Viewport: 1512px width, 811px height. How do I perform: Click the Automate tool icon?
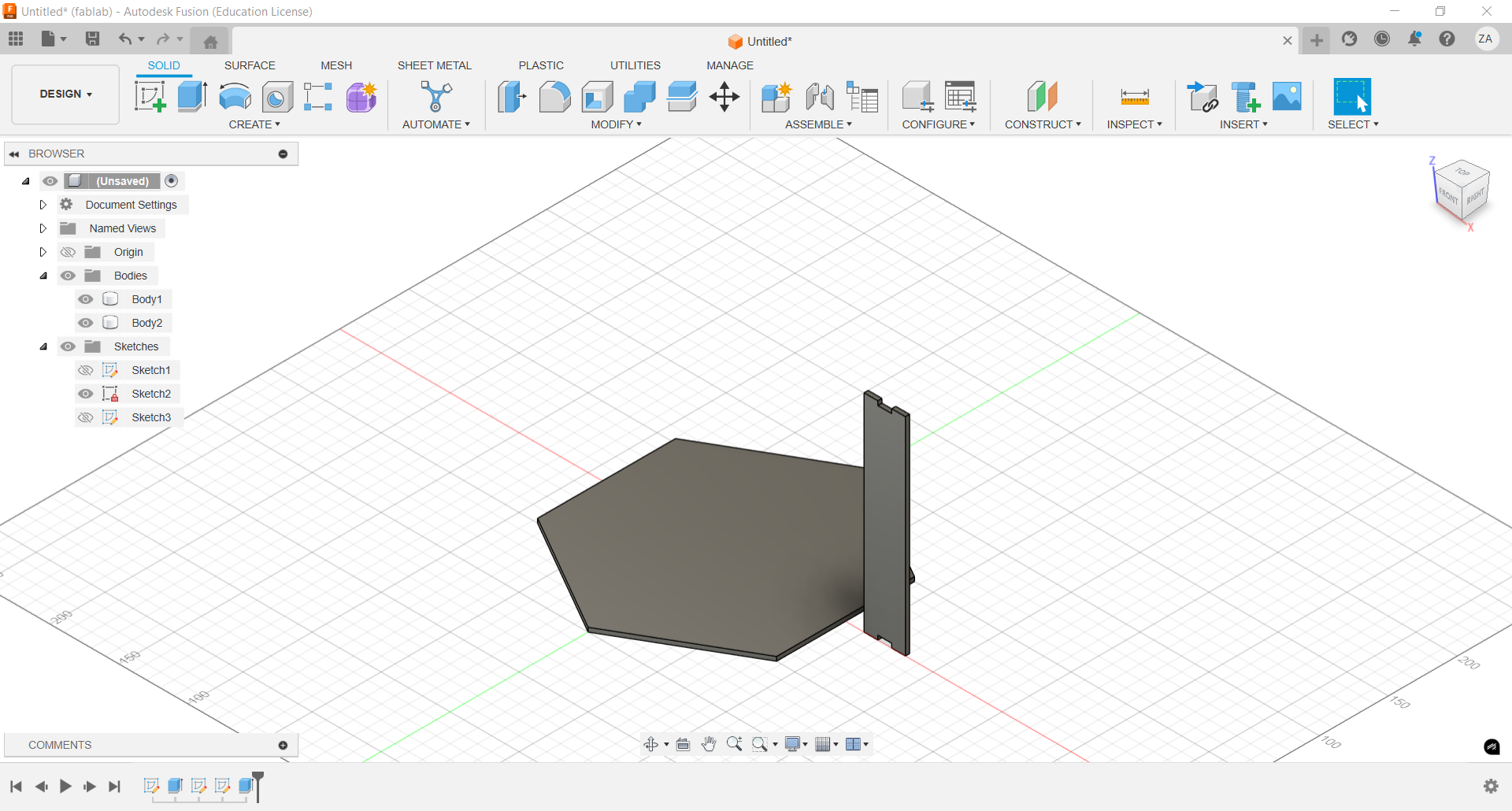pos(436,97)
